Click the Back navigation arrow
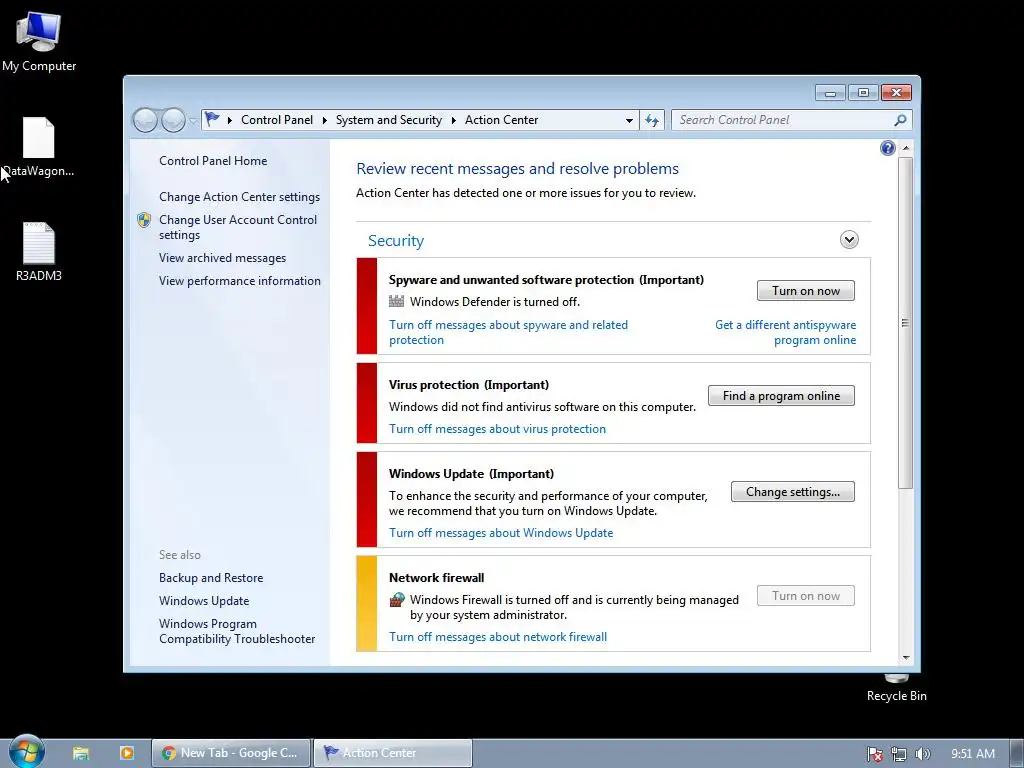The image size is (1024, 768). [145, 120]
